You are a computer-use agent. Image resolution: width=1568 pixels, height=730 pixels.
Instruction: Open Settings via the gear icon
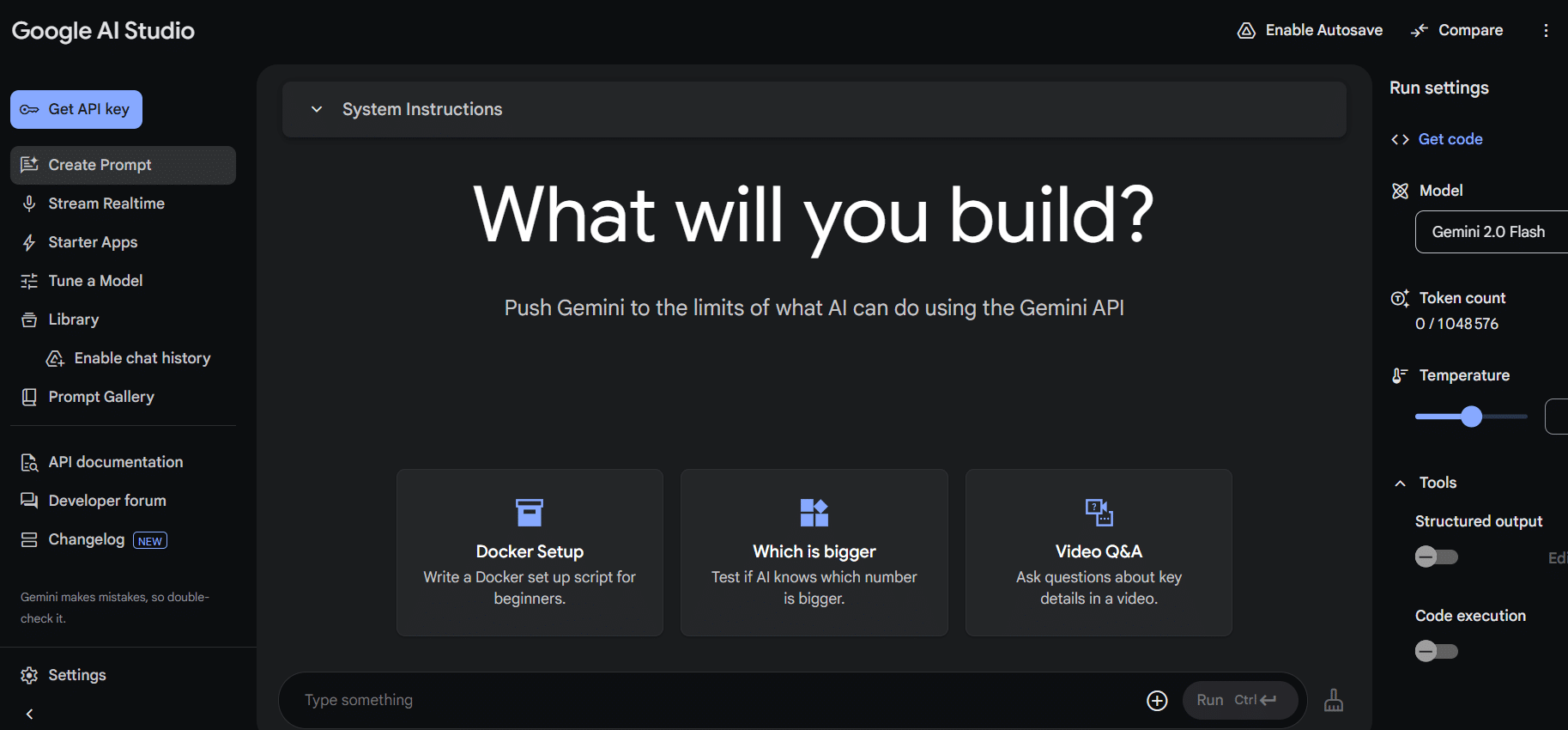pyautogui.click(x=29, y=675)
